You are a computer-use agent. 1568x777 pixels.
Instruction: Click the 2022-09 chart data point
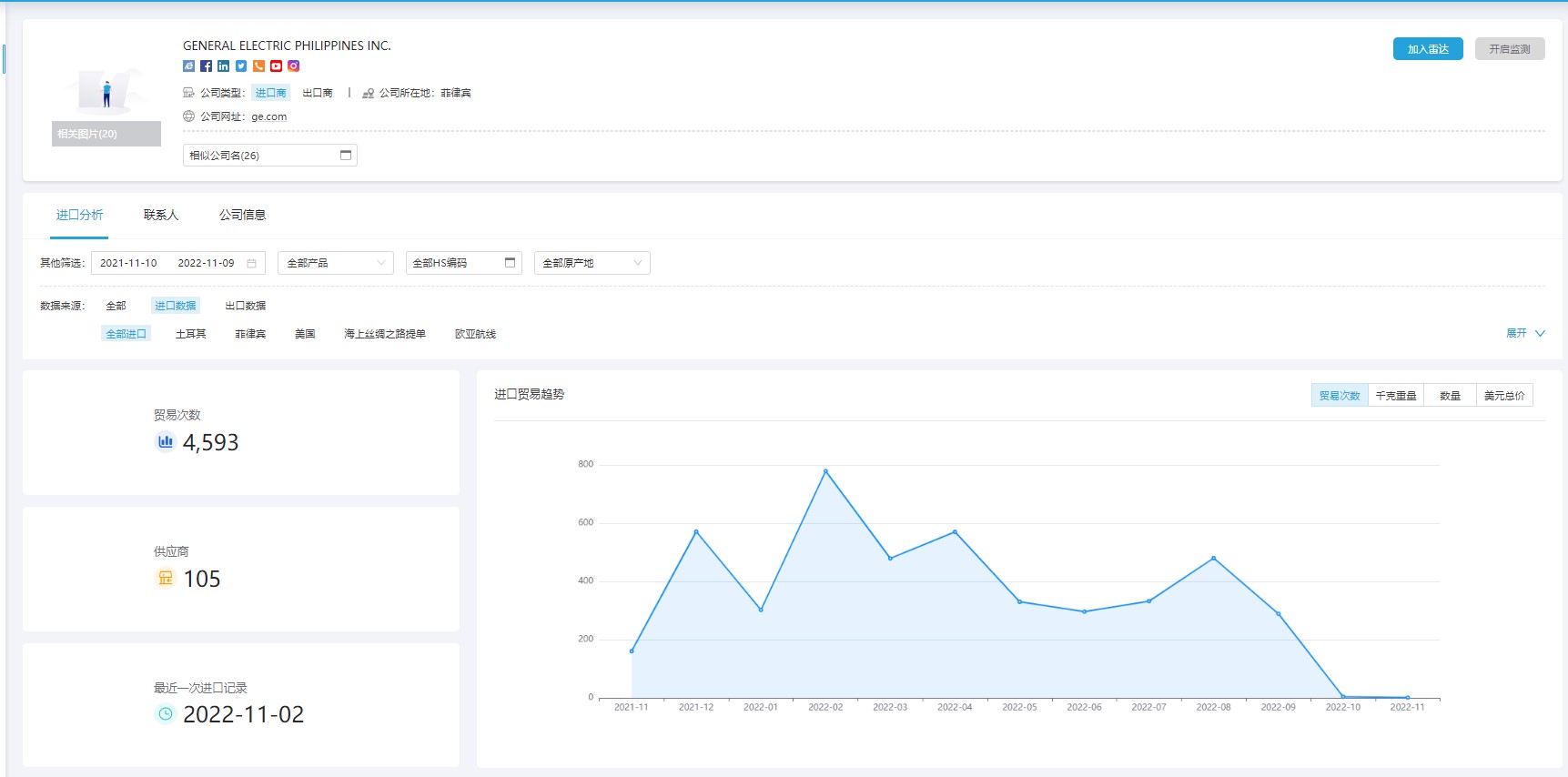pos(1278,614)
